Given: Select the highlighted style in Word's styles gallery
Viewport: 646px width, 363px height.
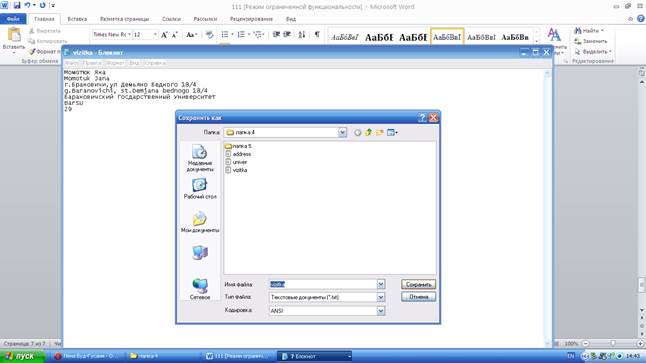Looking at the screenshot, I should tap(447, 37).
